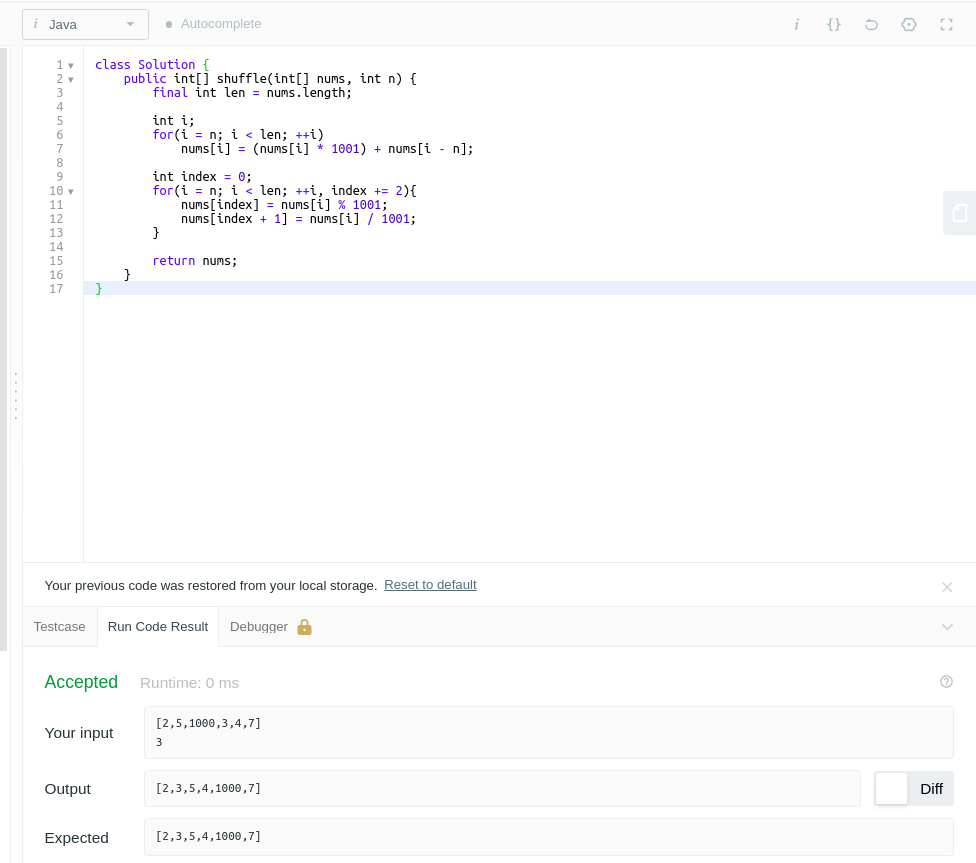Click the lock icon next to Debugger
976x863 pixels.
click(x=304, y=627)
